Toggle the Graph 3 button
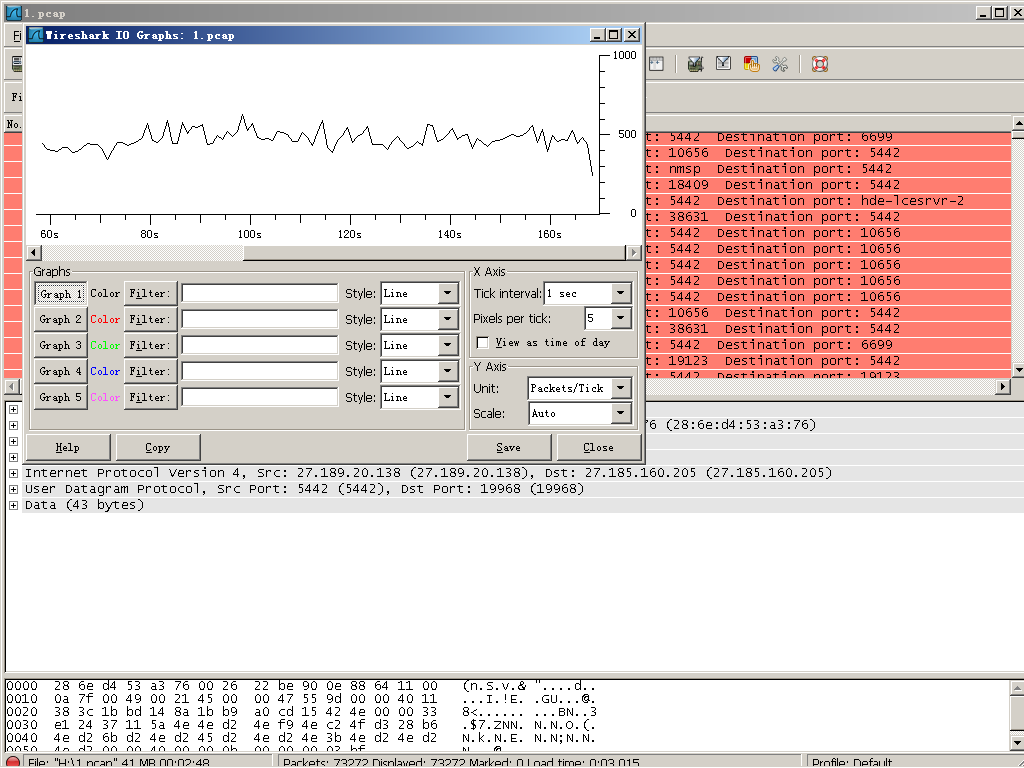The width and height of the screenshot is (1024, 768). pos(60,345)
